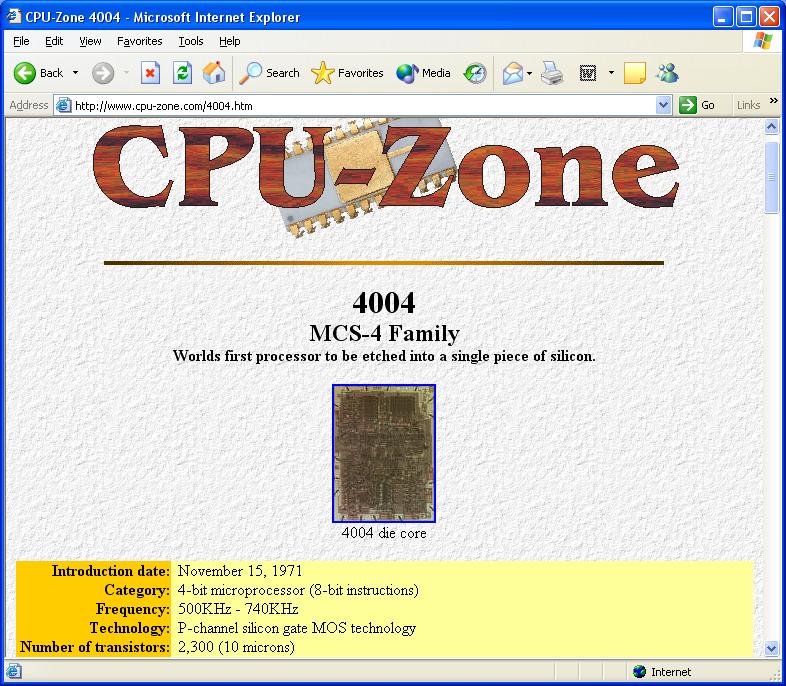Image resolution: width=786 pixels, height=686 pixels.
Task: Click the 'Introduction date:' label
Action: (x=111, y=571)
